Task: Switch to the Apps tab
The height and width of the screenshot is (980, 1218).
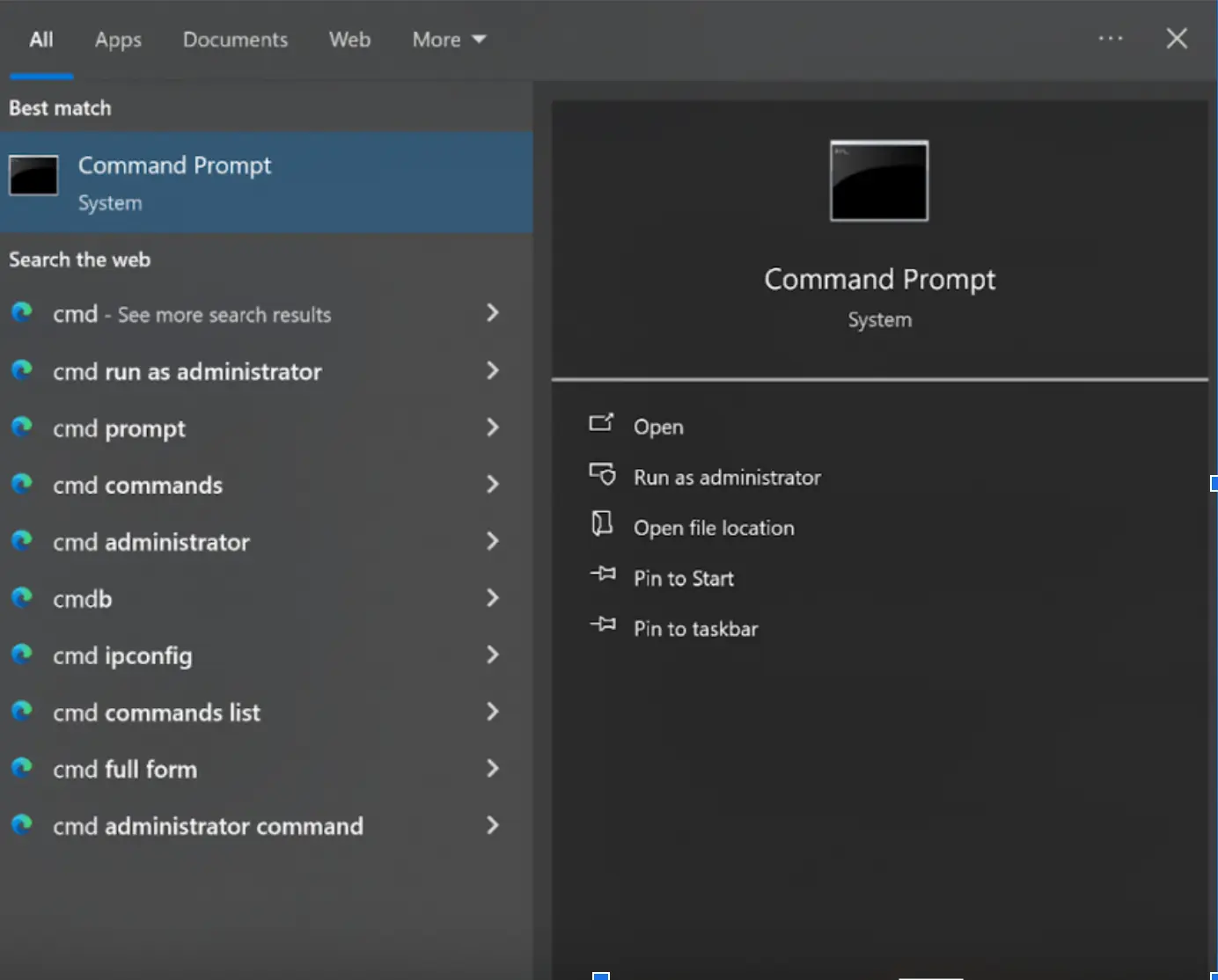Action: click(118, 40)
